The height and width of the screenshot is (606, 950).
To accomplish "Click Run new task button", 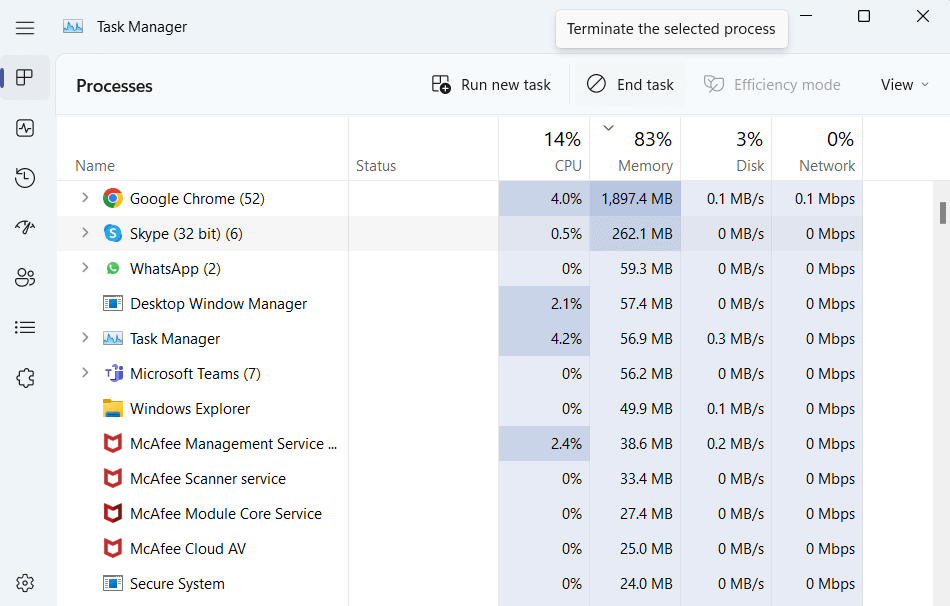I will 491,84.
